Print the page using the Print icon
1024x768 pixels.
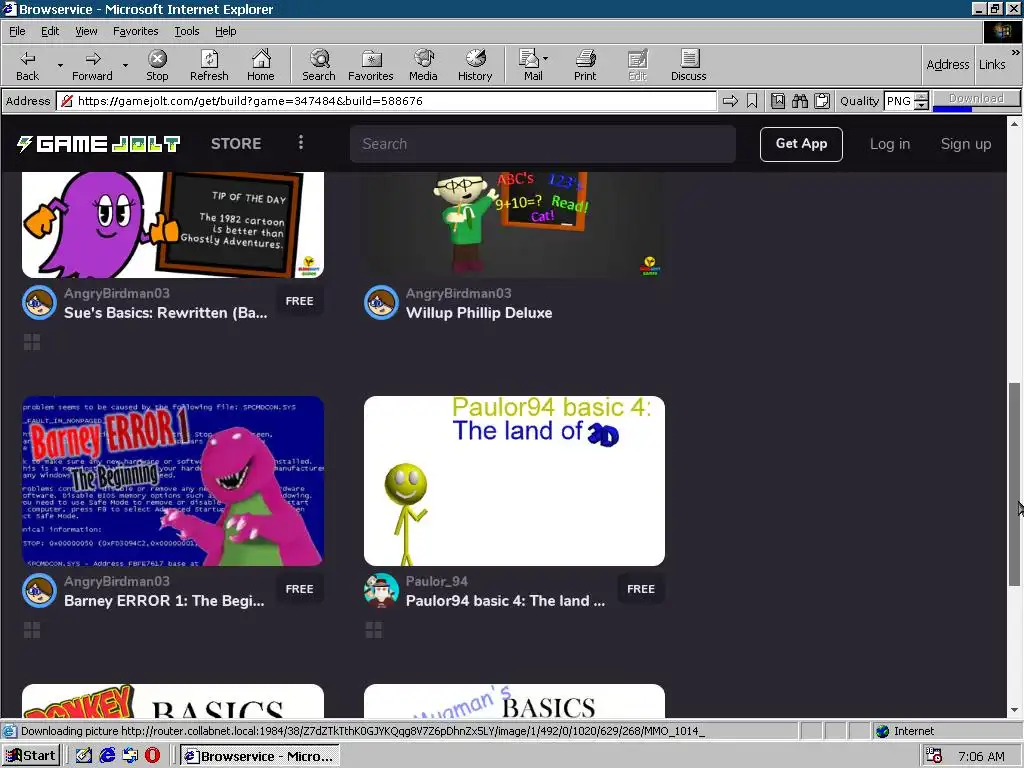tap(585, 65)
